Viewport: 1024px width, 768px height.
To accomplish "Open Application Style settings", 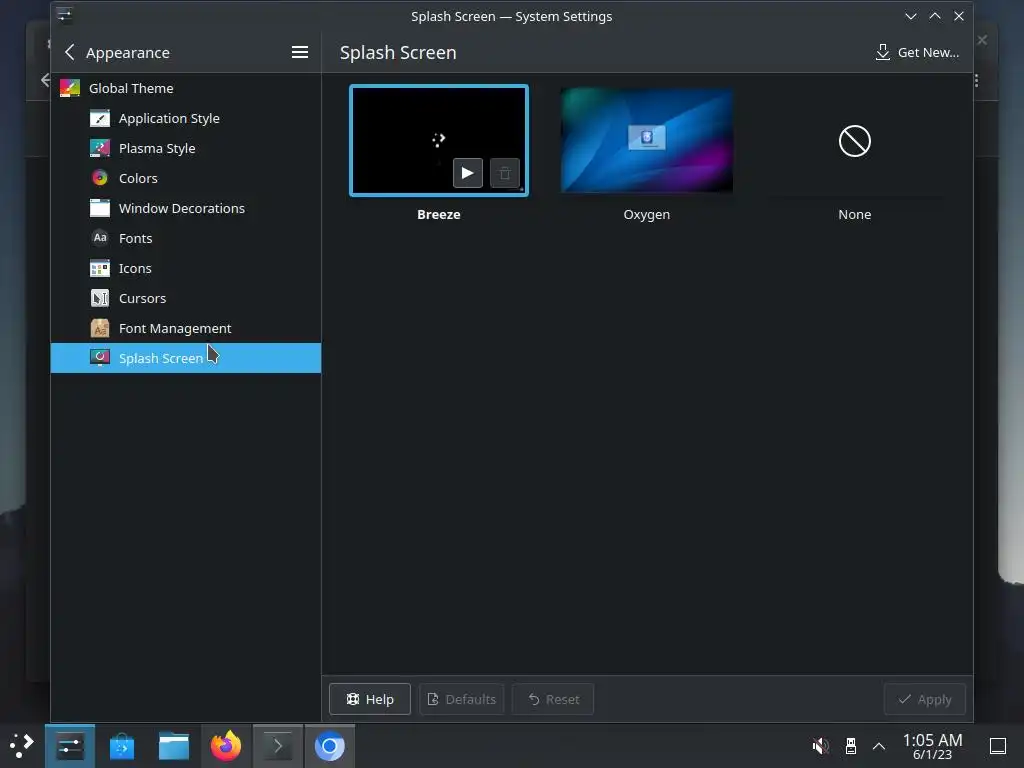I will click(x=185, y=118).
